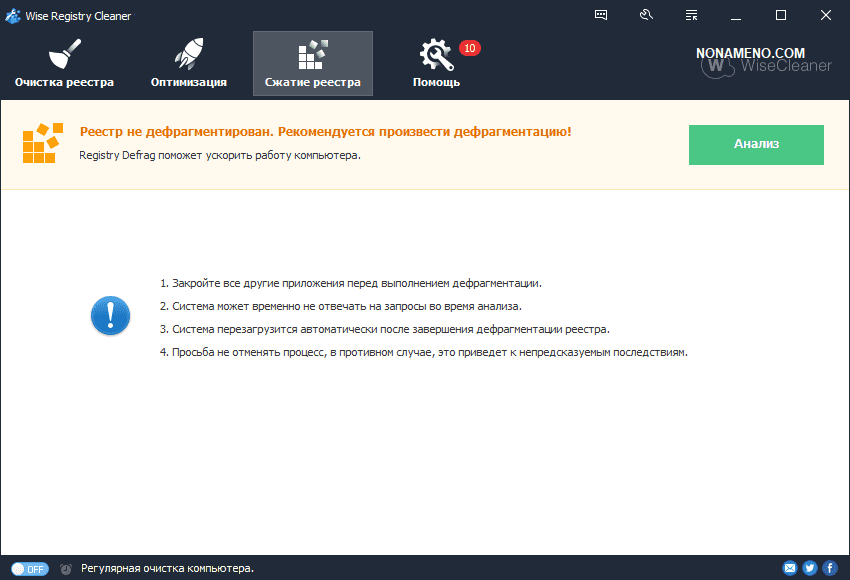Toggle the scheduled cleaning OFF switch
This screenshot has height=580, width=850.
30,568
